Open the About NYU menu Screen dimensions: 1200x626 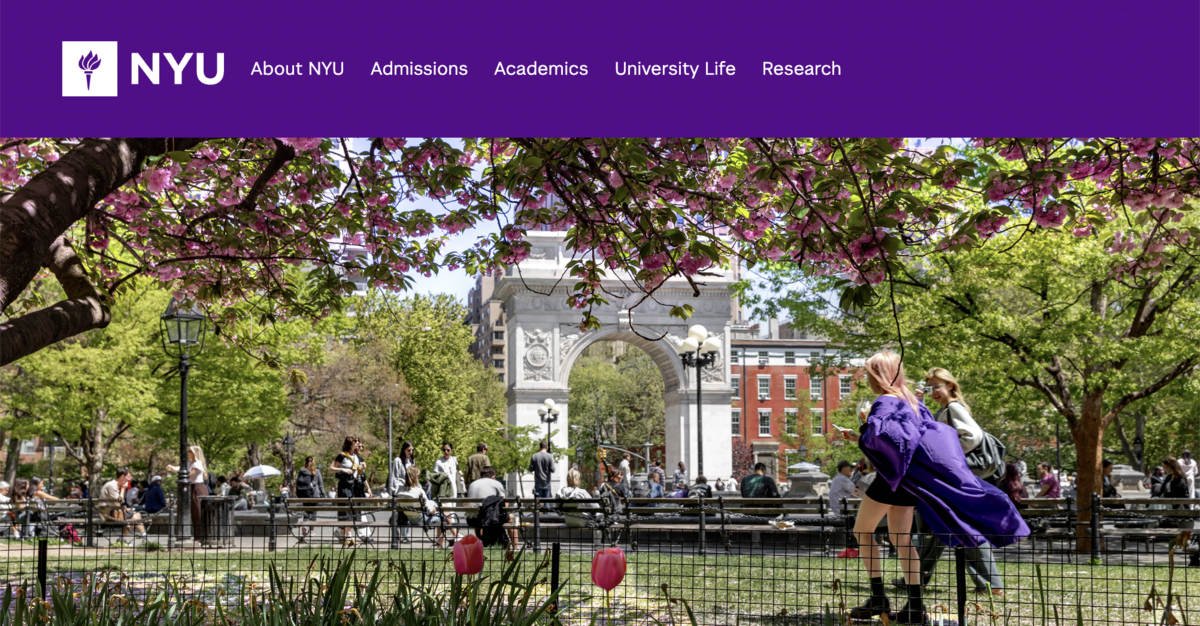point(297,69)
